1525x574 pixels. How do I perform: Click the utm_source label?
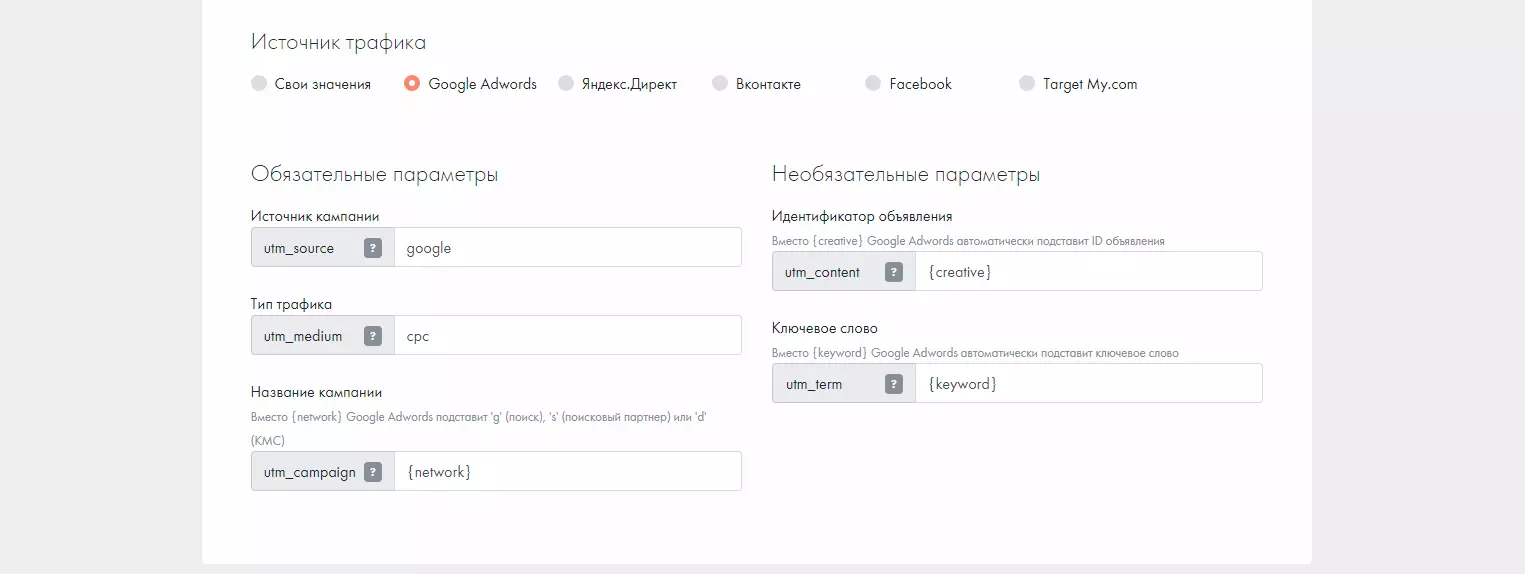pos(299,248)
